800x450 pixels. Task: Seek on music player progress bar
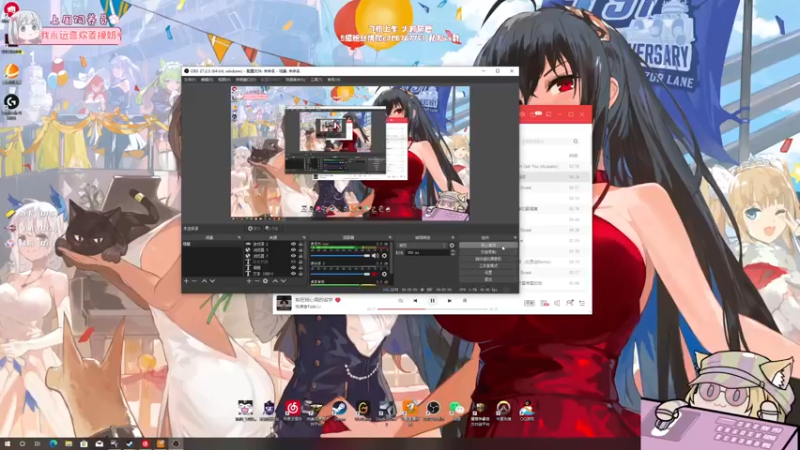(x=434, y=309)
